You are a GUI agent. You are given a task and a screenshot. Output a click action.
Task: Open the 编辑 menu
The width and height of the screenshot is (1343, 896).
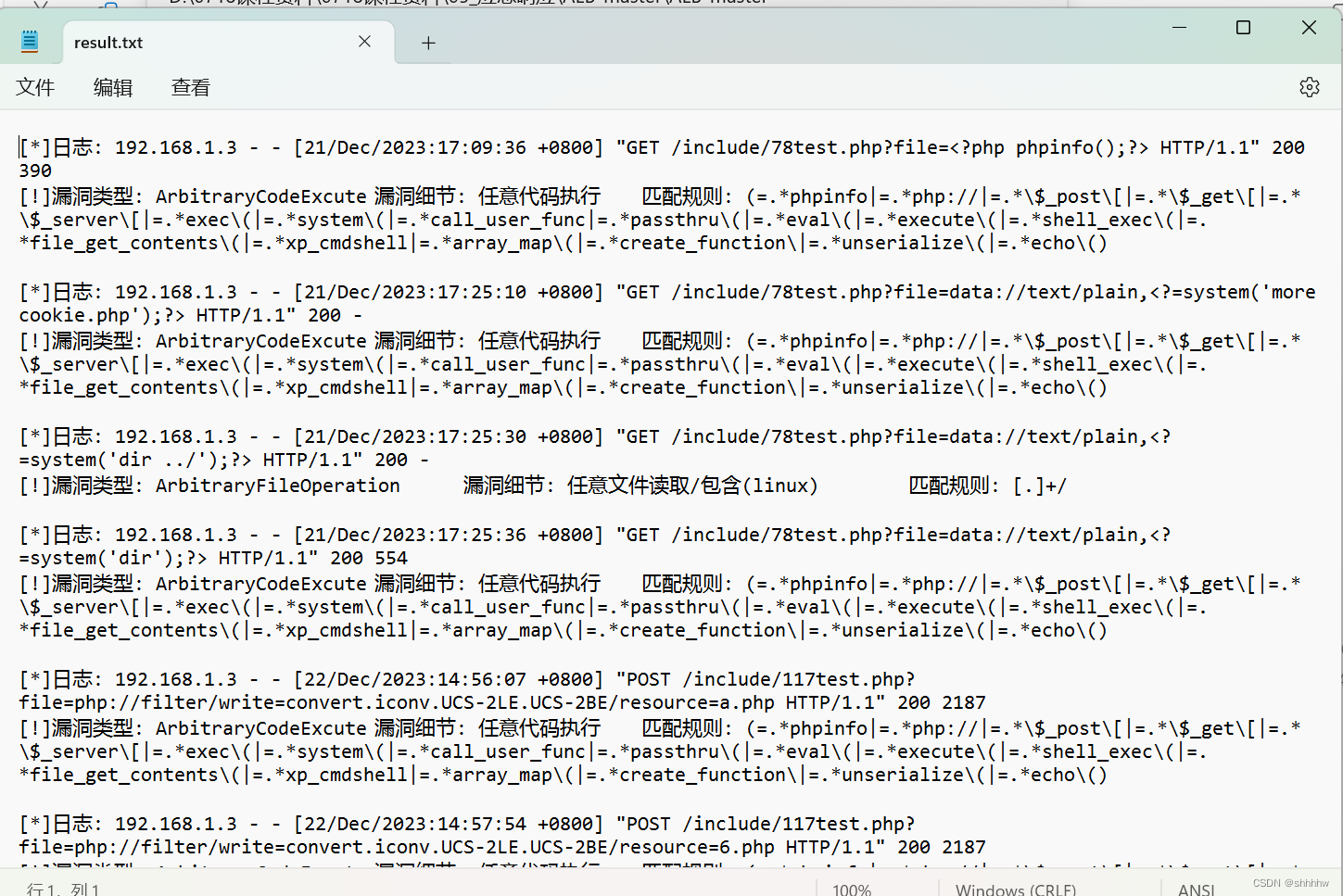[x=112, y=86]
